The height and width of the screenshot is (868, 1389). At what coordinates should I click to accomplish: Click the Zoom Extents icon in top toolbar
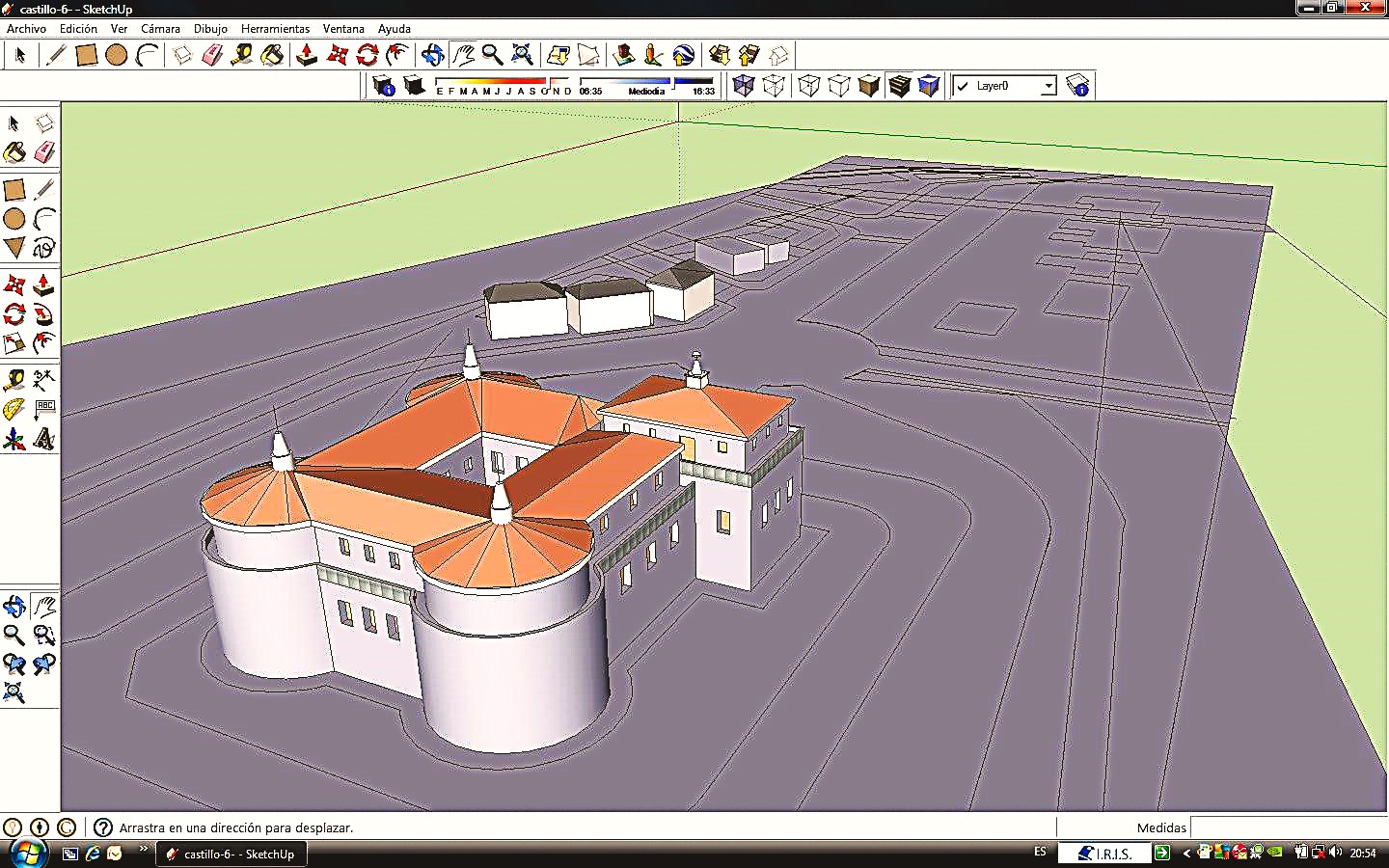pos(522,55)
